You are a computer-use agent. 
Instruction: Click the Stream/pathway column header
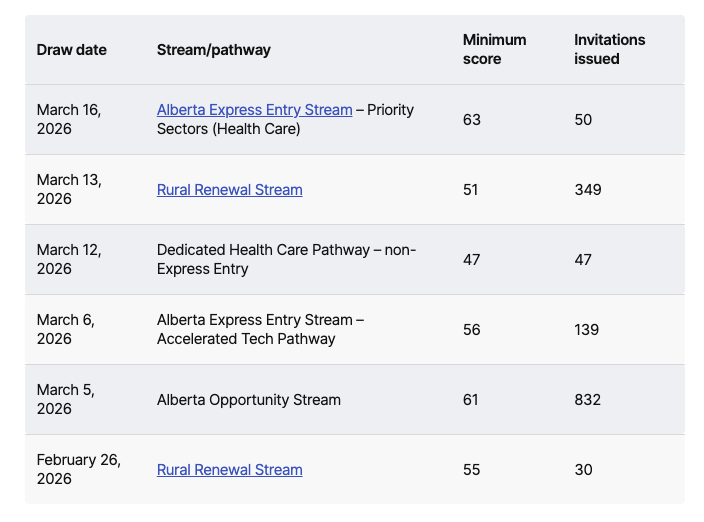213,50
